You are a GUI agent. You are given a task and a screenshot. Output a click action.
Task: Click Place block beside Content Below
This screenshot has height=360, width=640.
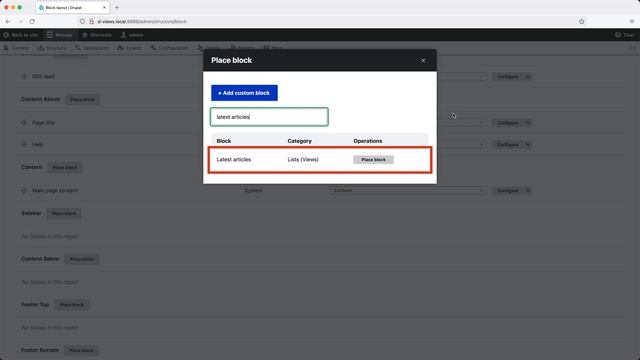click(82, 259)
